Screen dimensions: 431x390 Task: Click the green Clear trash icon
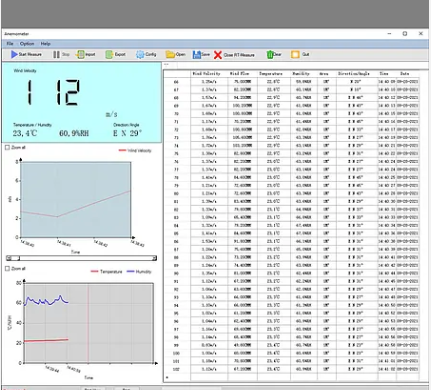tap(270, 55)
